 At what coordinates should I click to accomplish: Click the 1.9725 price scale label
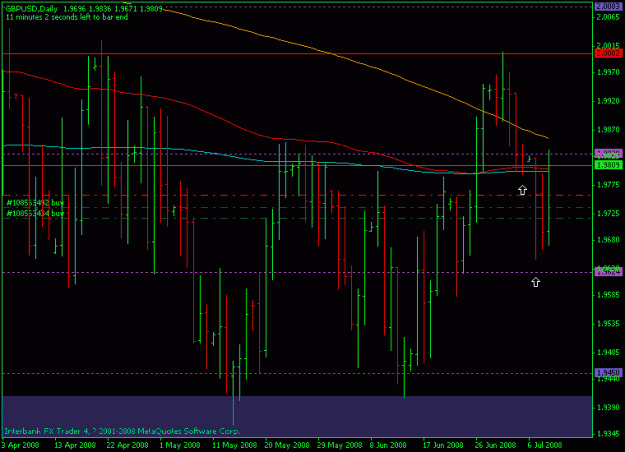(x=608, y=214)
